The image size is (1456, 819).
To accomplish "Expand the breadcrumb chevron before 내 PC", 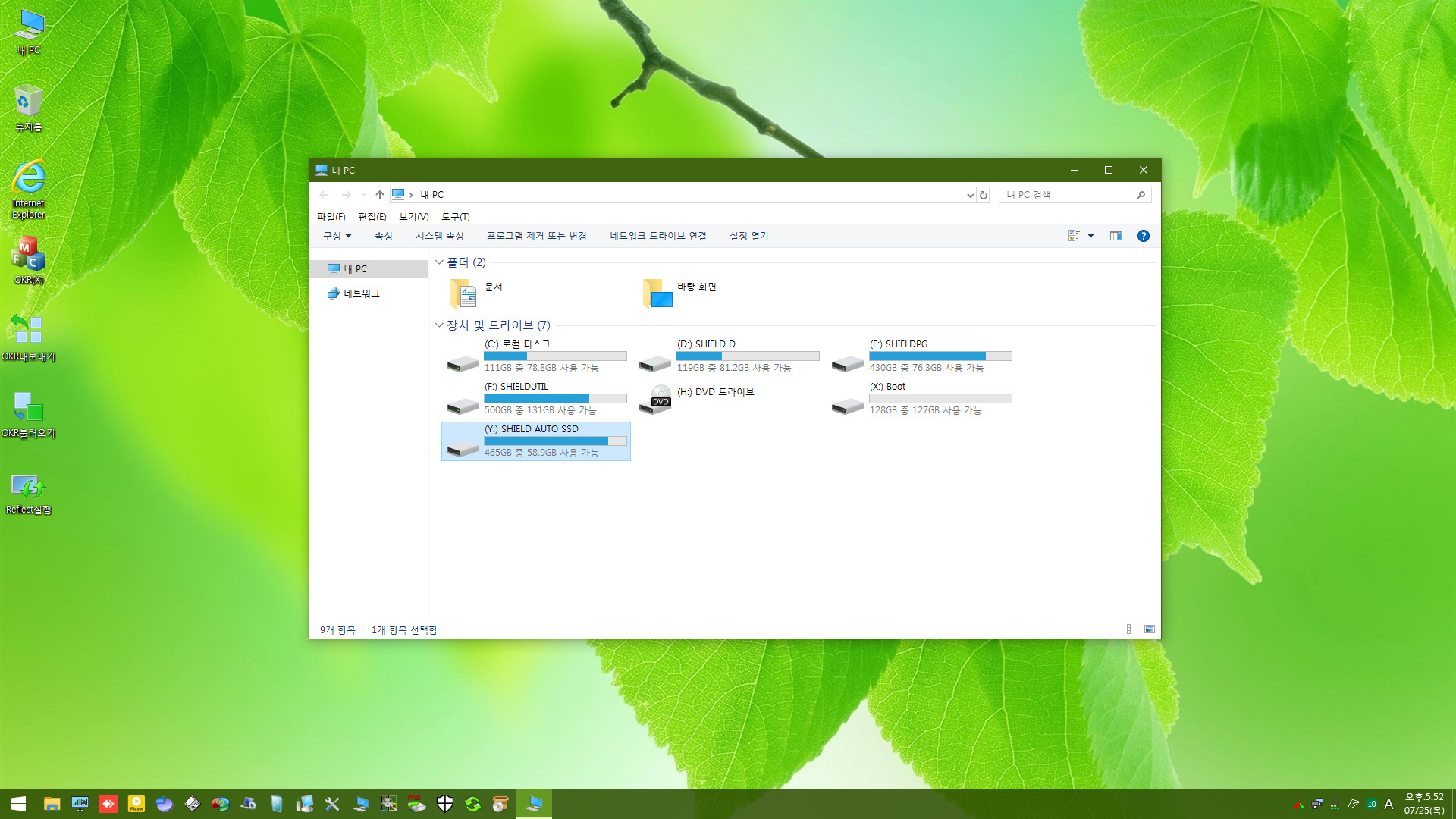I will (411, 195).
